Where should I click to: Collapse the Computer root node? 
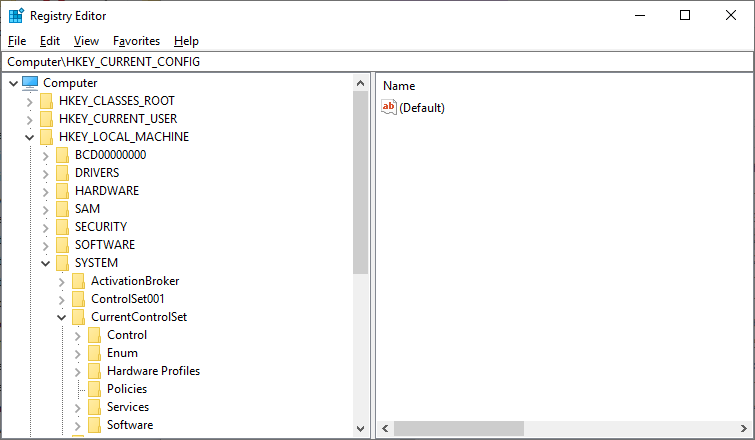coord(13,83)
